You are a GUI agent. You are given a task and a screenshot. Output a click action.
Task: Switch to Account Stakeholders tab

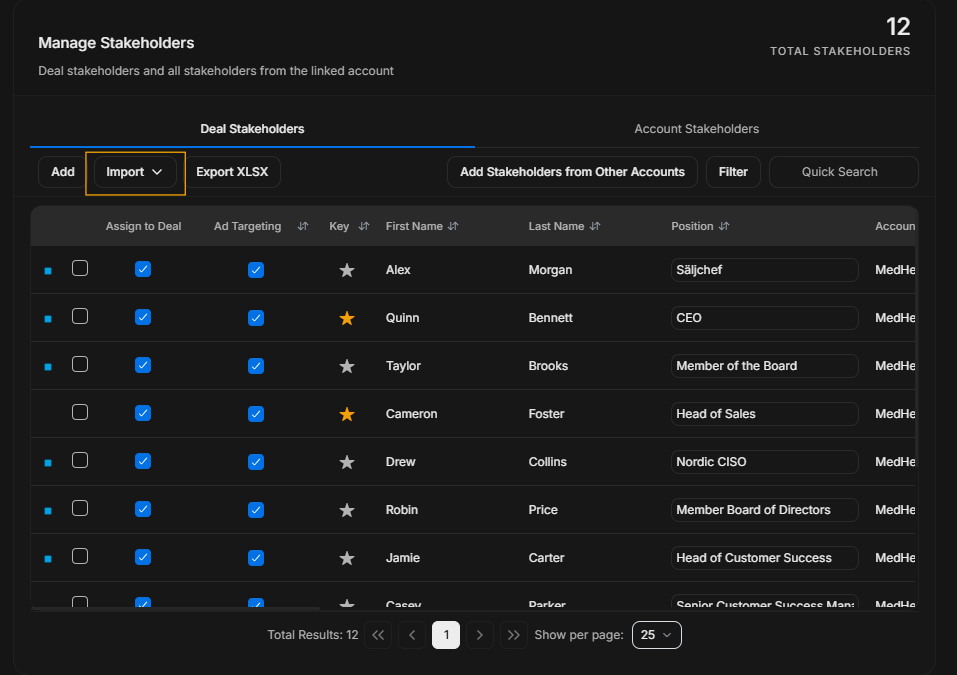click(696, 129)
